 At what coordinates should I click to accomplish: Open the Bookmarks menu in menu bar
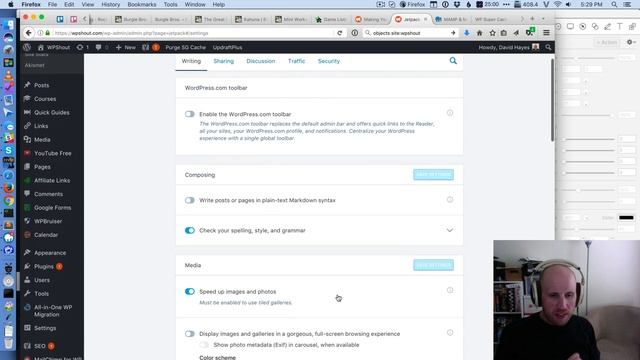coord(142,4)
